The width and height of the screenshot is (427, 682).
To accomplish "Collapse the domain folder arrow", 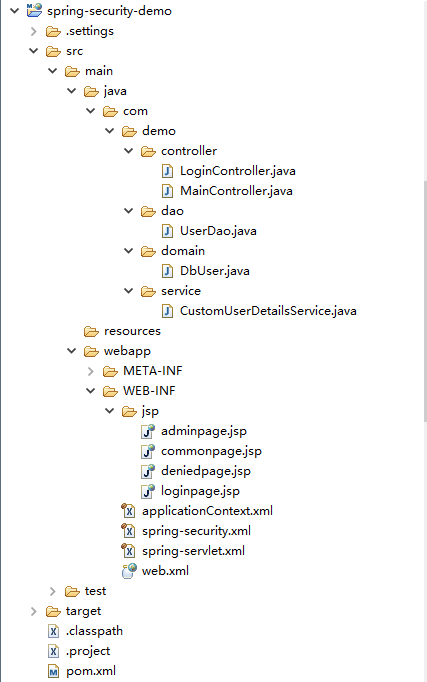I will (x=129, y=251).
